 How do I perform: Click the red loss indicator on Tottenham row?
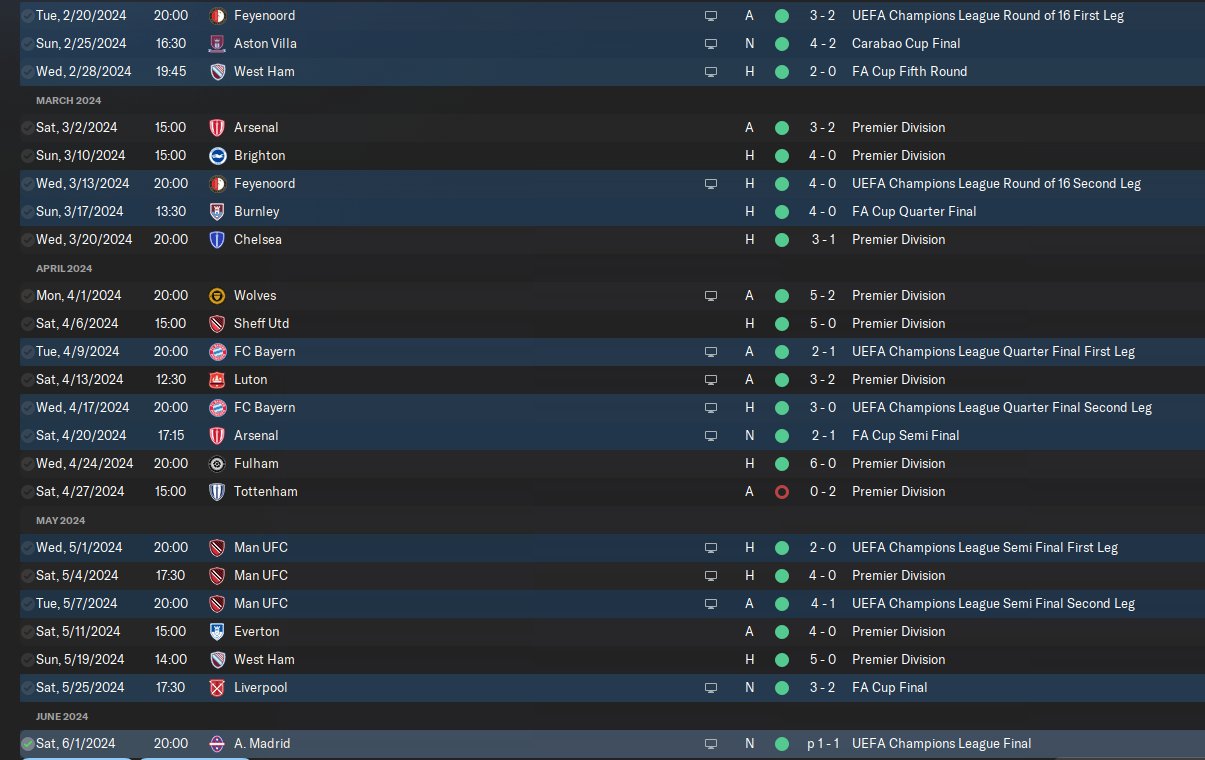click(782, 492)
